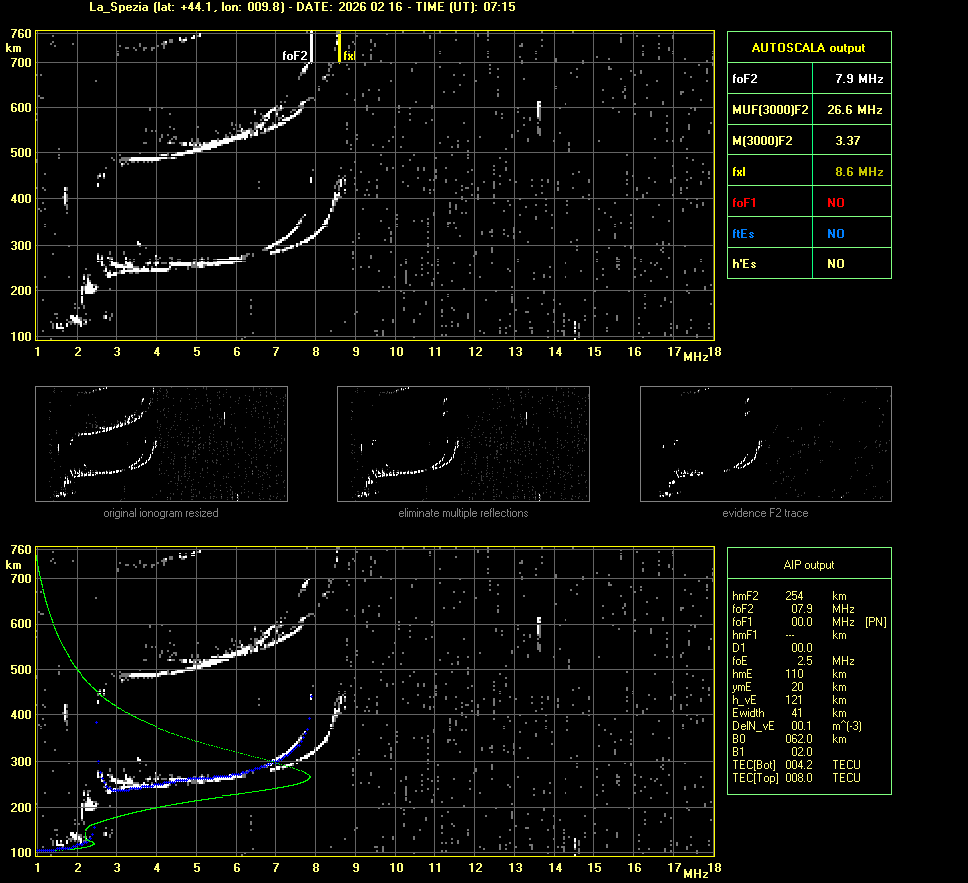Viewport: 968px width, 883px height.
Task: Select the h'Es NO value
Action: point(835,264)
